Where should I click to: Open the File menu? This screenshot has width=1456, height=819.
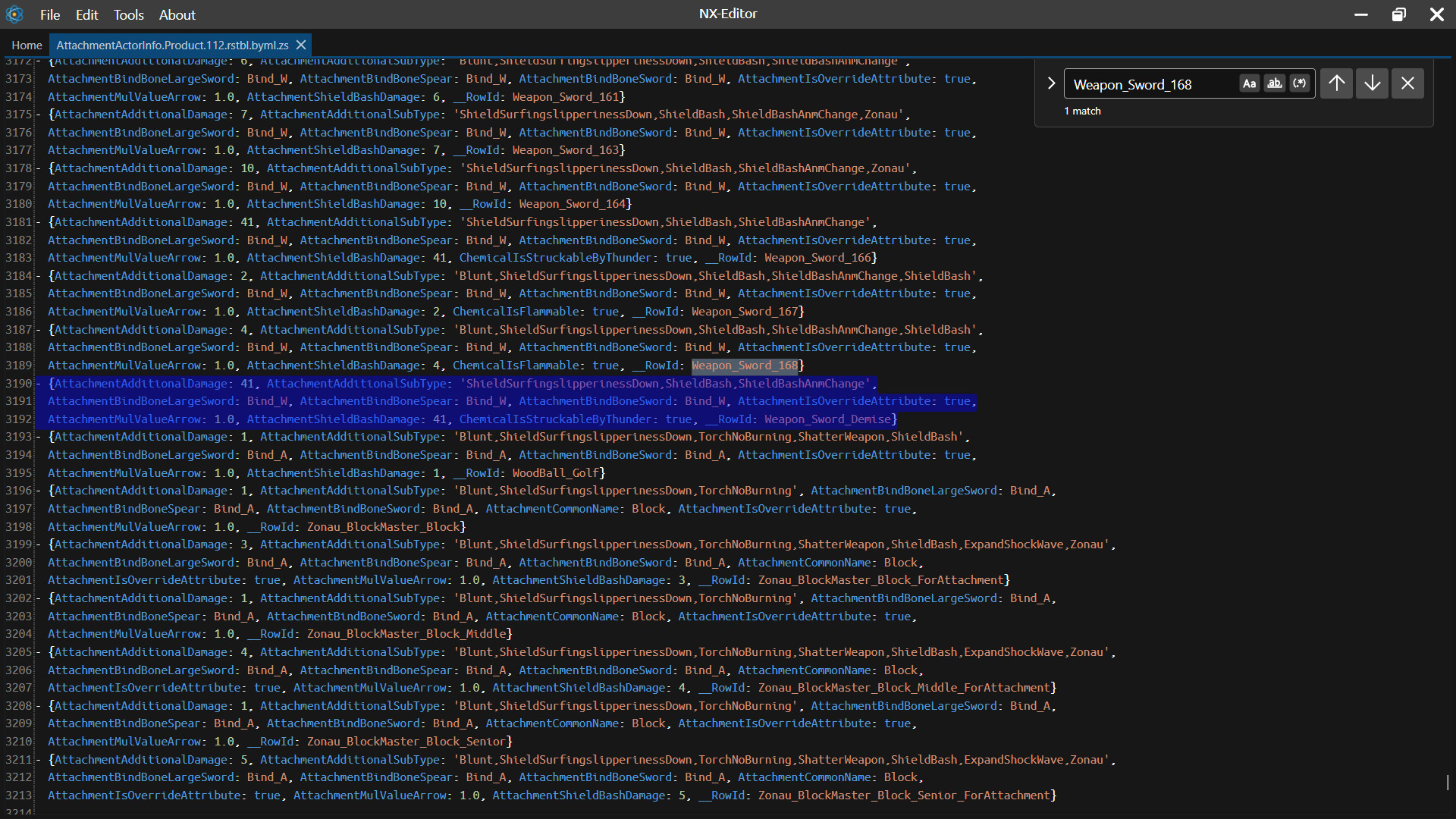[50, 14]
